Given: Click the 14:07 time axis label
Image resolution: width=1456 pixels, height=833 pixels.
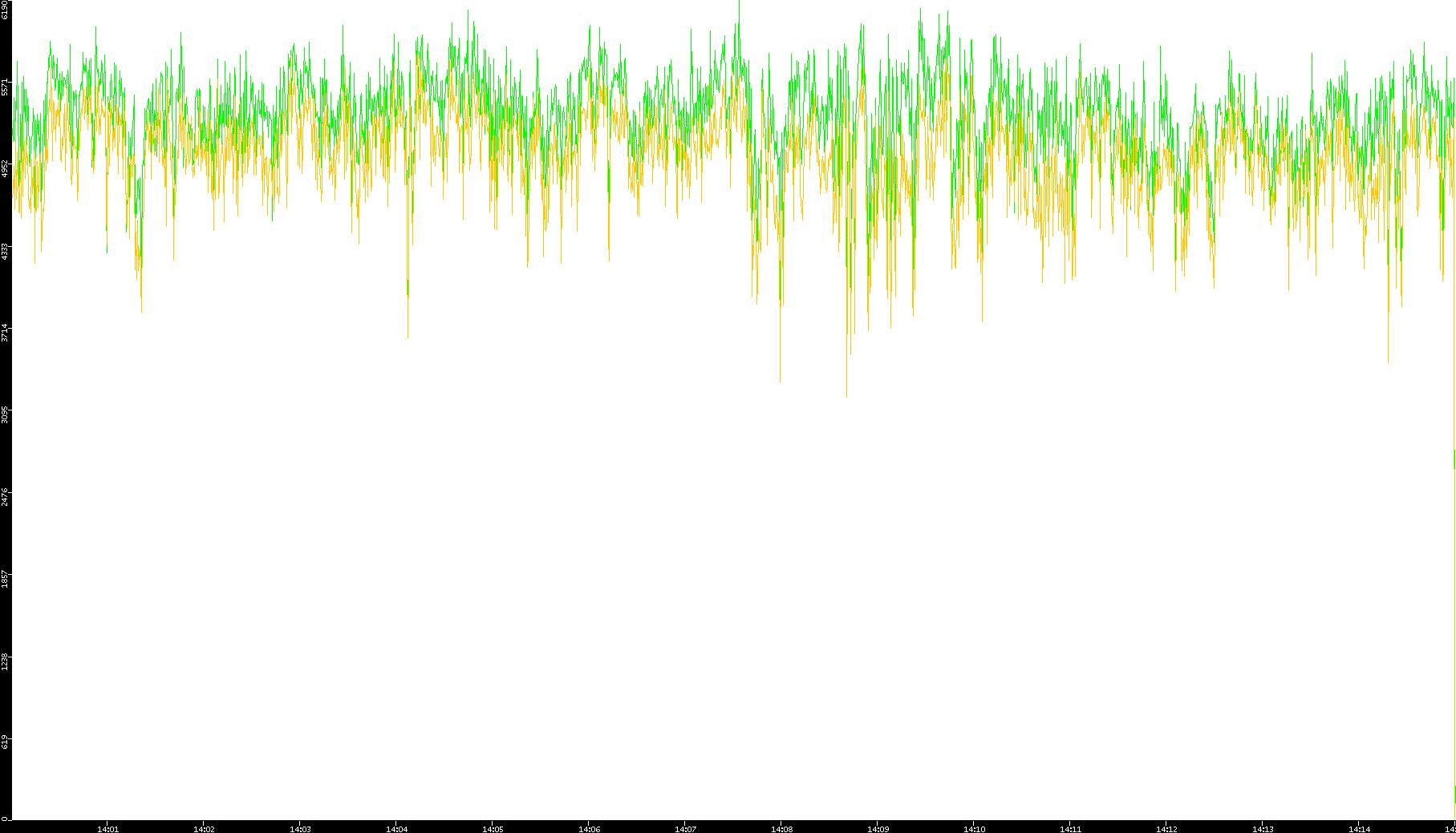Looking at the screenshot, I should coord(685,829).
